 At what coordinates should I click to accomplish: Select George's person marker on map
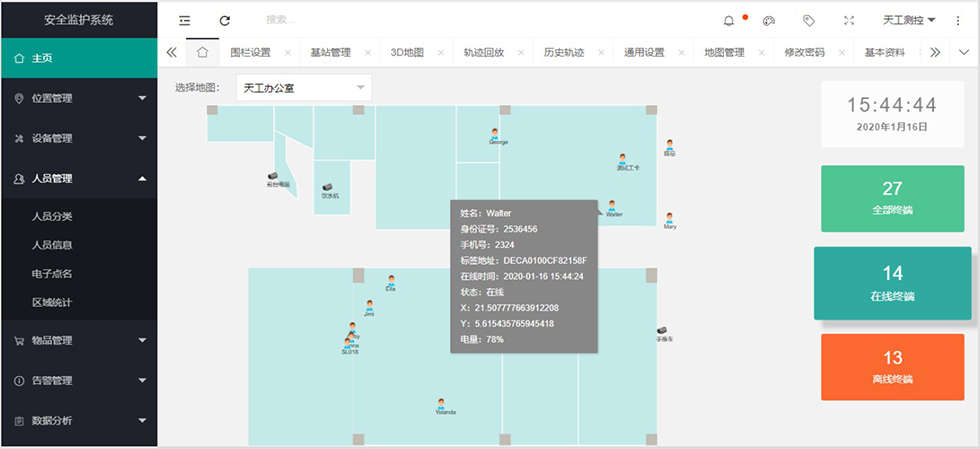coord(495,133)
